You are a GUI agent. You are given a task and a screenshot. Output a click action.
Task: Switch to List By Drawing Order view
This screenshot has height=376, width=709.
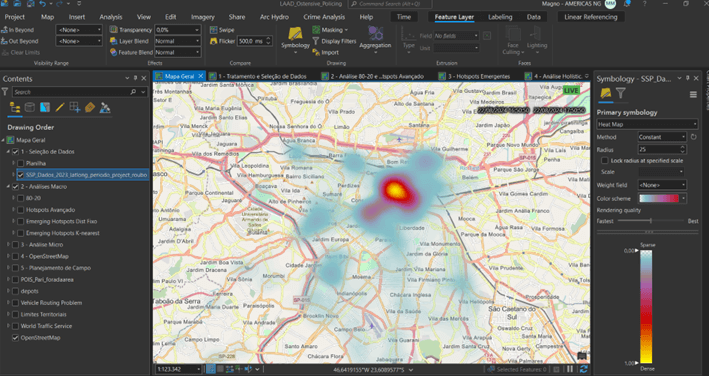tap(15, 108)
